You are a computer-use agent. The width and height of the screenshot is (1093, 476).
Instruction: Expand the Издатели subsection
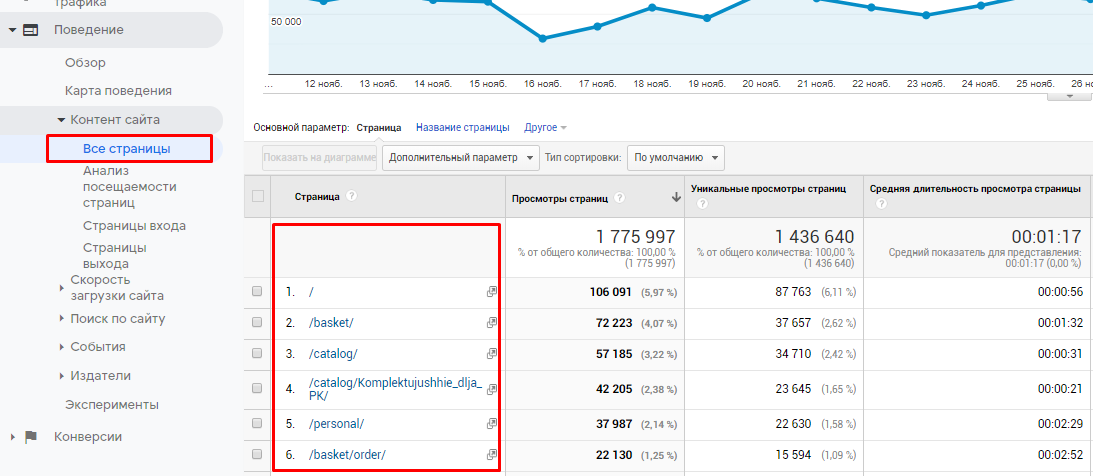[61, 376]
